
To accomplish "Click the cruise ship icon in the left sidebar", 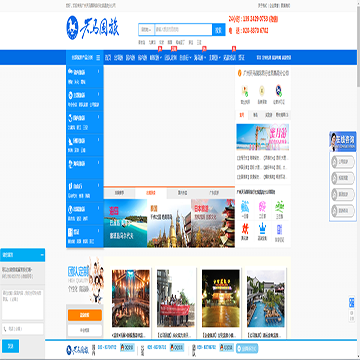I will pos(70,141).
